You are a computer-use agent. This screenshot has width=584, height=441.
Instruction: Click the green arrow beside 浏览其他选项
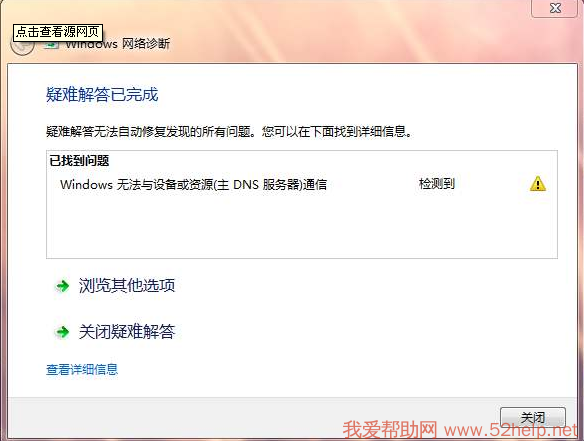coord(63,286)
